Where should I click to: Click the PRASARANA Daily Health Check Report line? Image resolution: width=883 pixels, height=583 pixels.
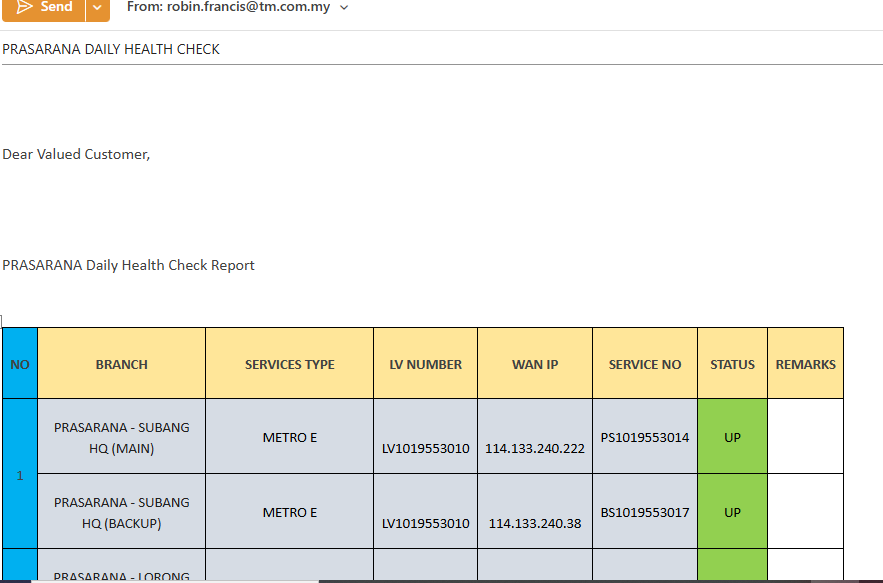coord(128,265)
